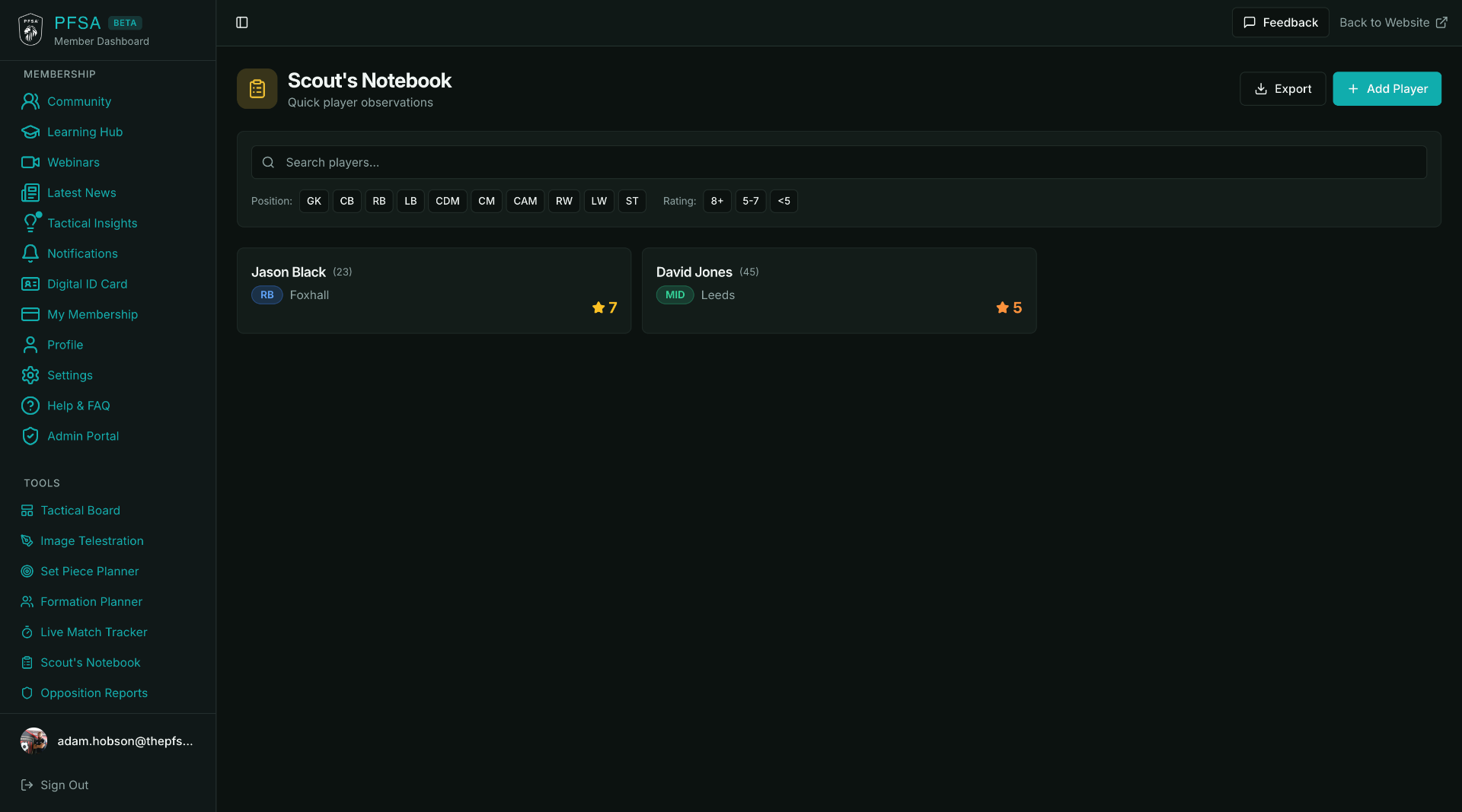Click the PFSA logo shield
Image resolution: width=1462 pixels, height=812 pixels.
click(30, 30)
